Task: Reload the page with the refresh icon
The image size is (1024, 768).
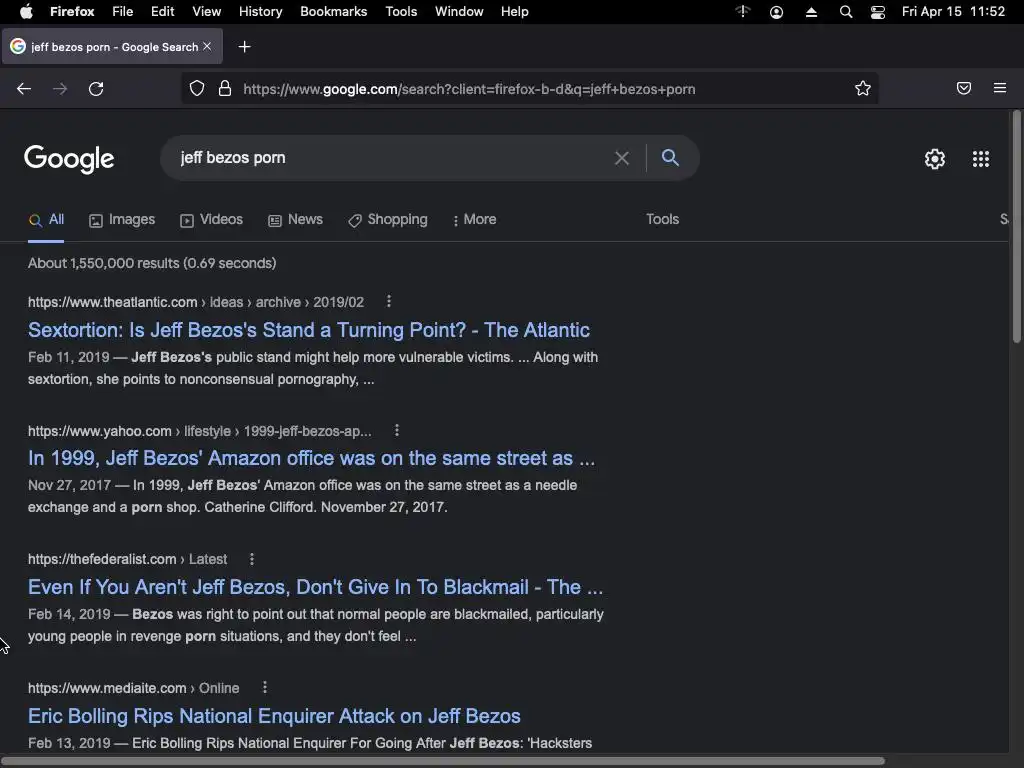Action: pos(96,89)
